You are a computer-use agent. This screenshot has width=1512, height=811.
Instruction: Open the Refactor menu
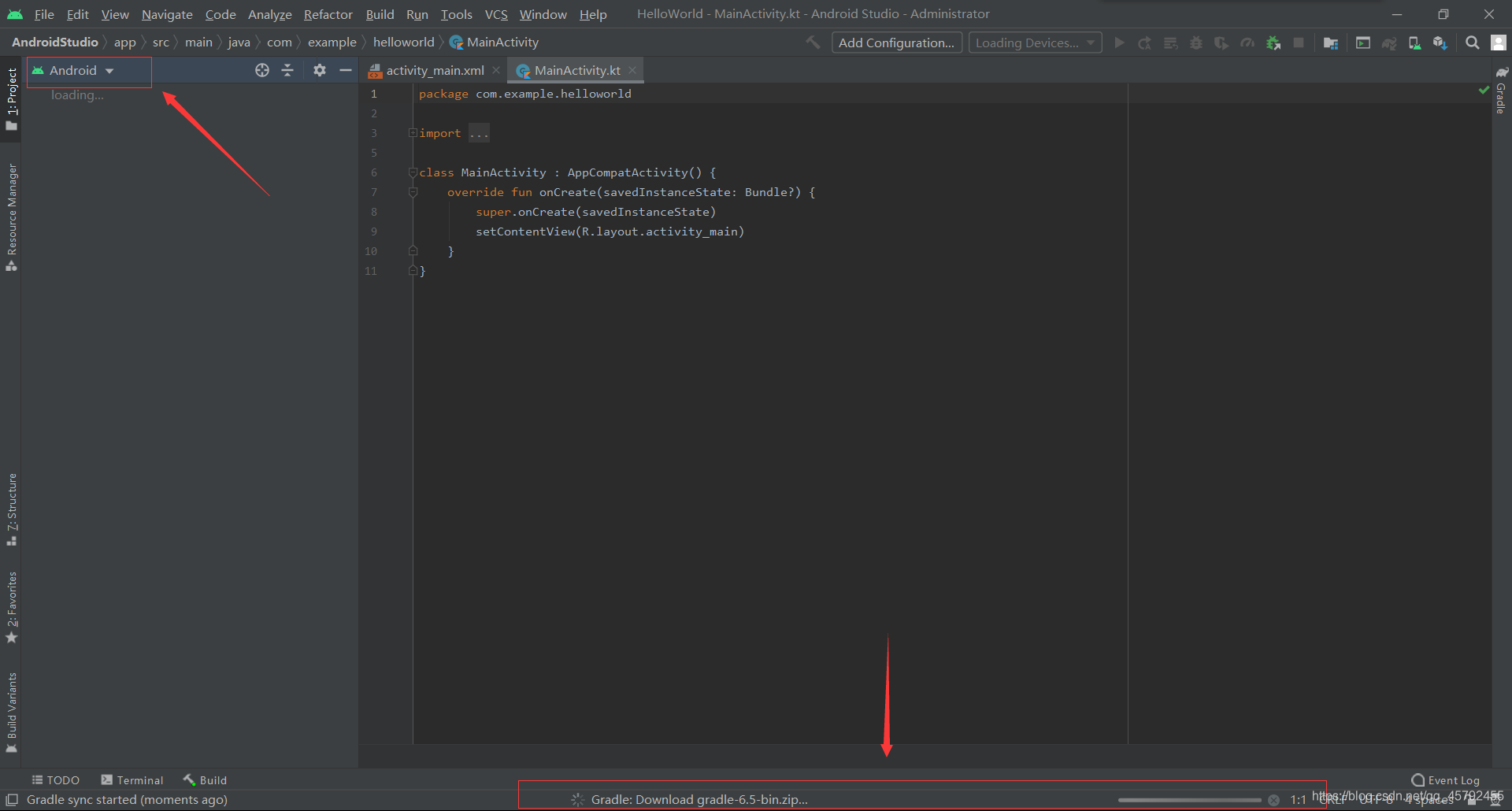coord(328,14)
